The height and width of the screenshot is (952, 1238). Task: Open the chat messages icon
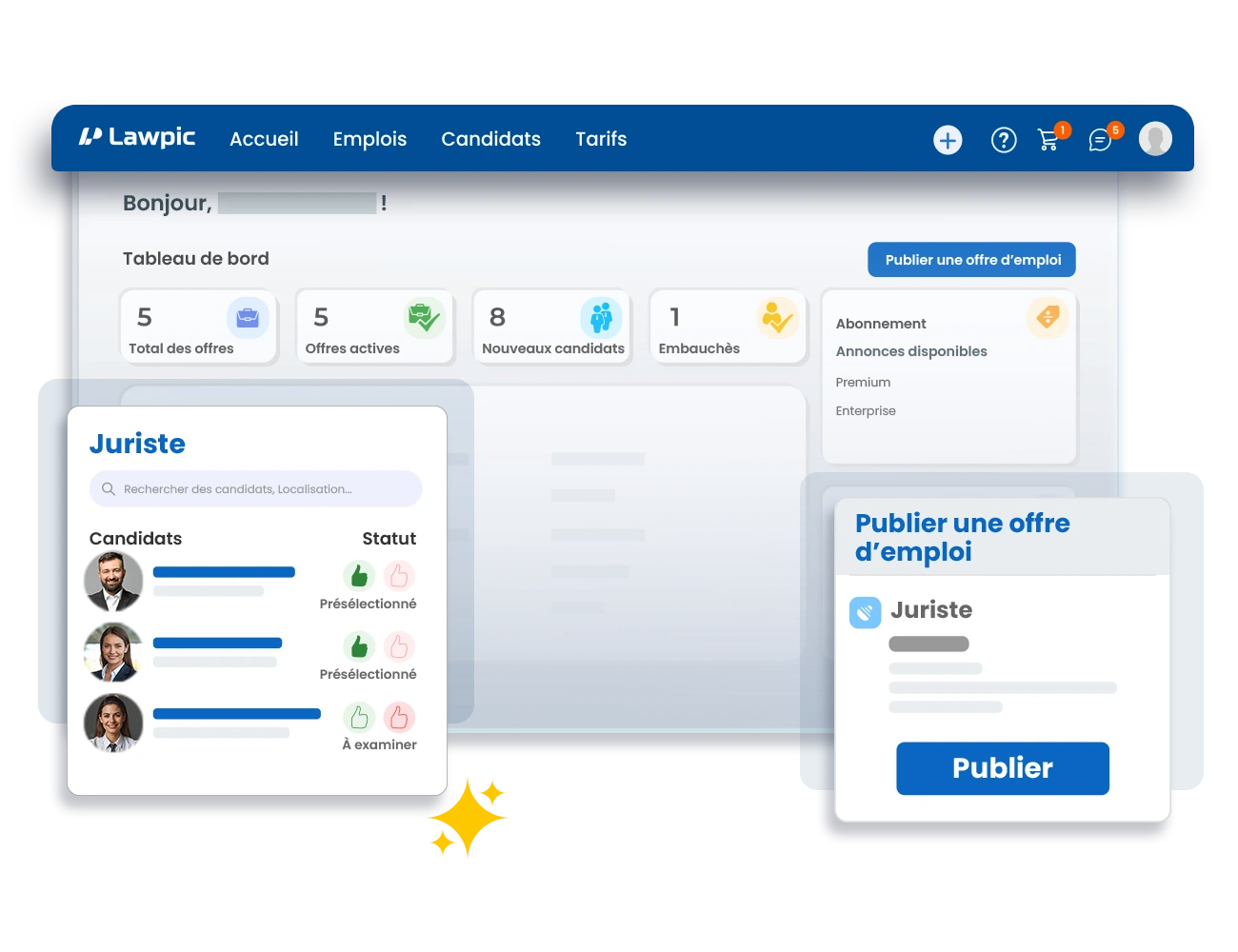click(x=1100, y=141)
